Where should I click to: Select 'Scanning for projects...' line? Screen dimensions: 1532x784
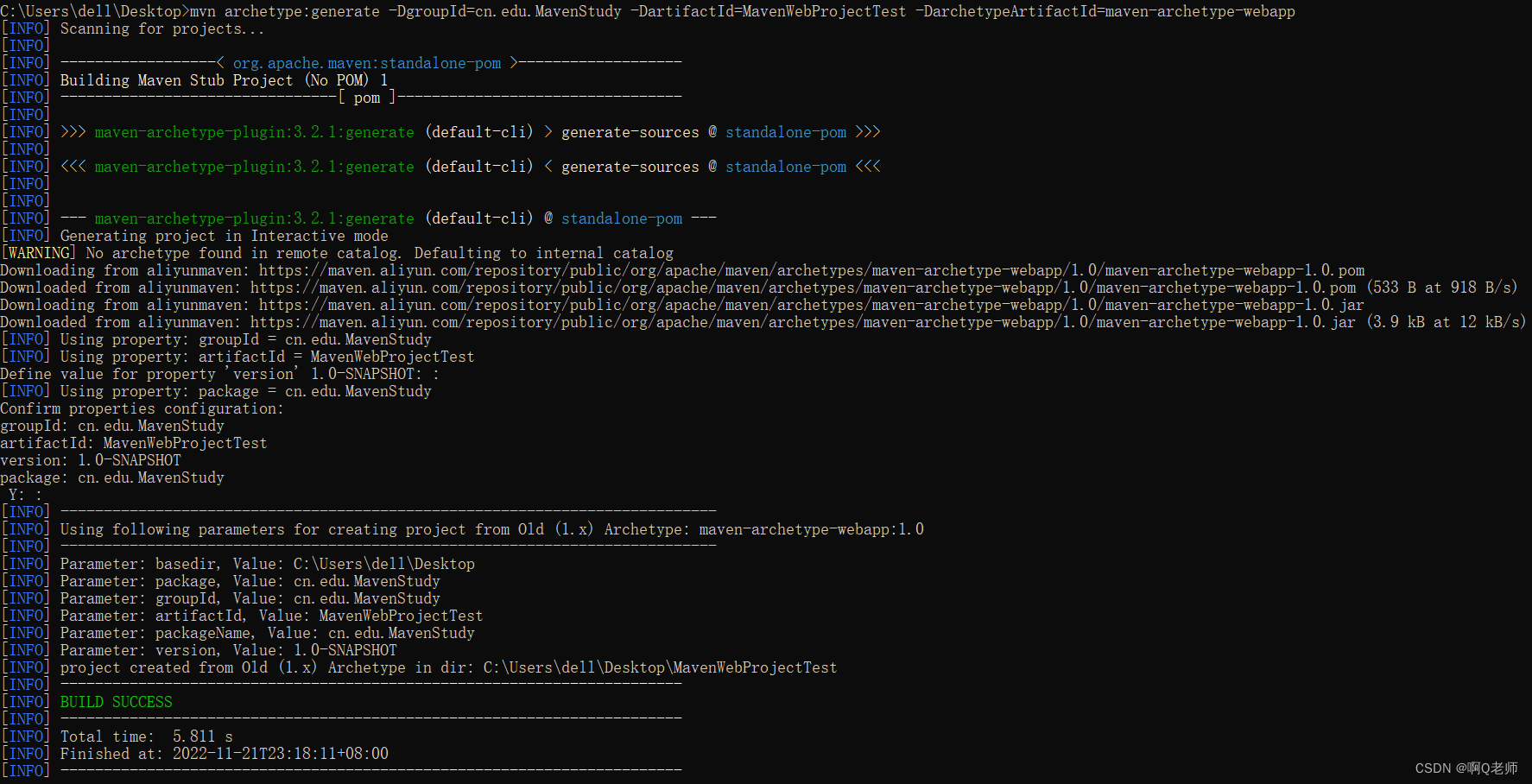pyautogui.click(x=133, y=28)
